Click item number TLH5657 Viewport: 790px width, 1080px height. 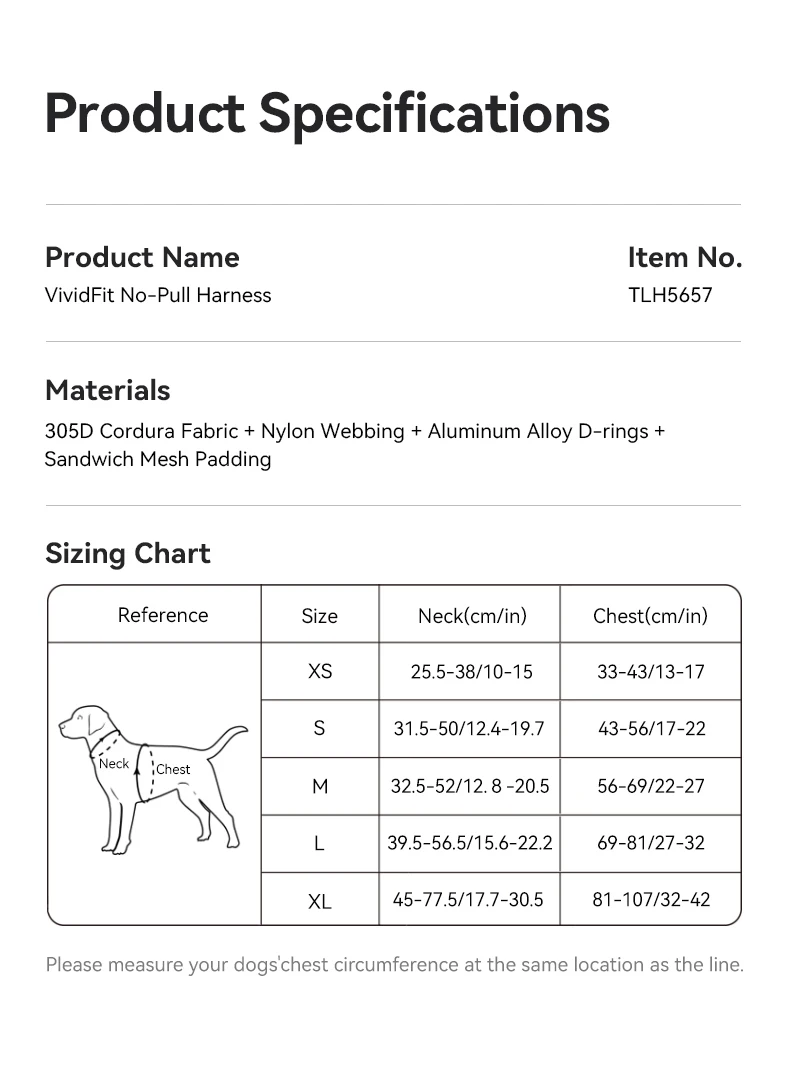(x=670, y=295)
